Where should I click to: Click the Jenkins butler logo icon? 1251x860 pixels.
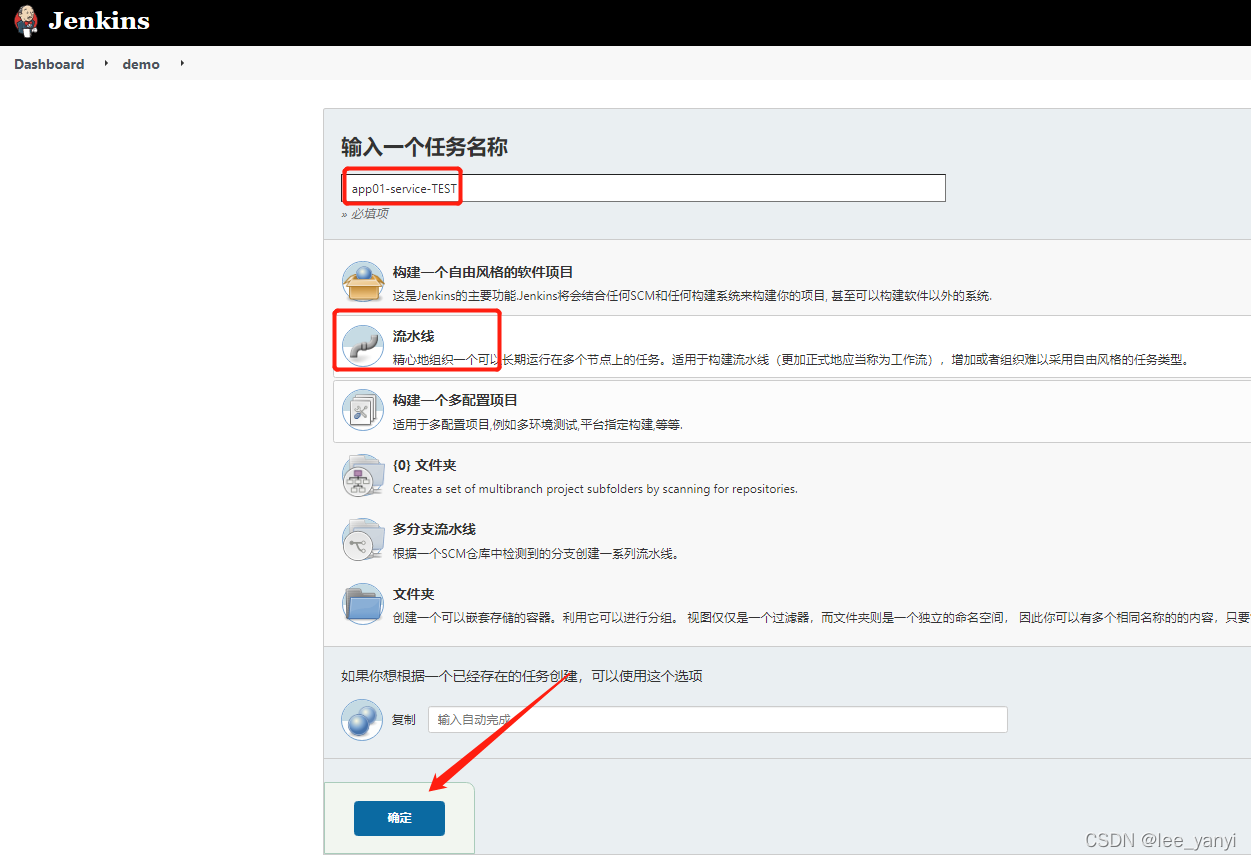[x=26, y=21]
